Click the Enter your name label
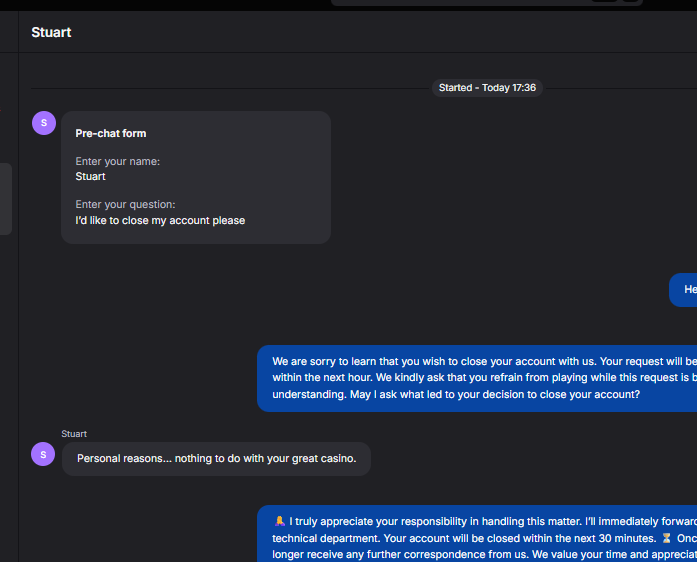The image size is (697, 562). 118,161
